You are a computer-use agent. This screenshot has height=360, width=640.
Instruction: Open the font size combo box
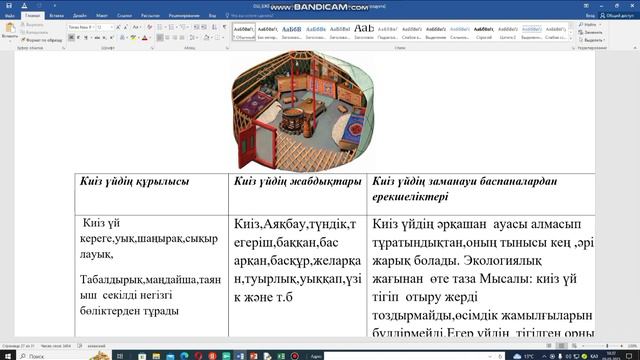(104, 27)
